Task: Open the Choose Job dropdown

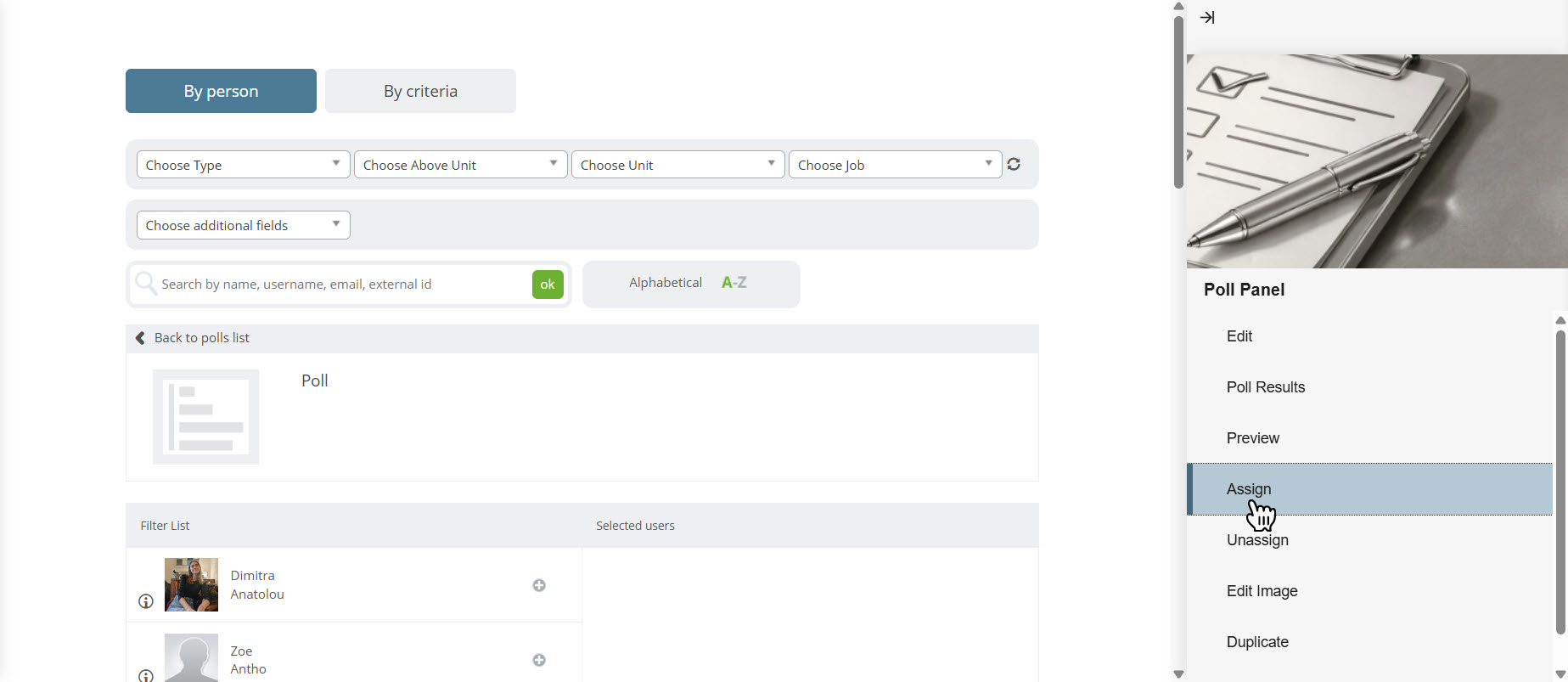Action: tap(895, 165)
